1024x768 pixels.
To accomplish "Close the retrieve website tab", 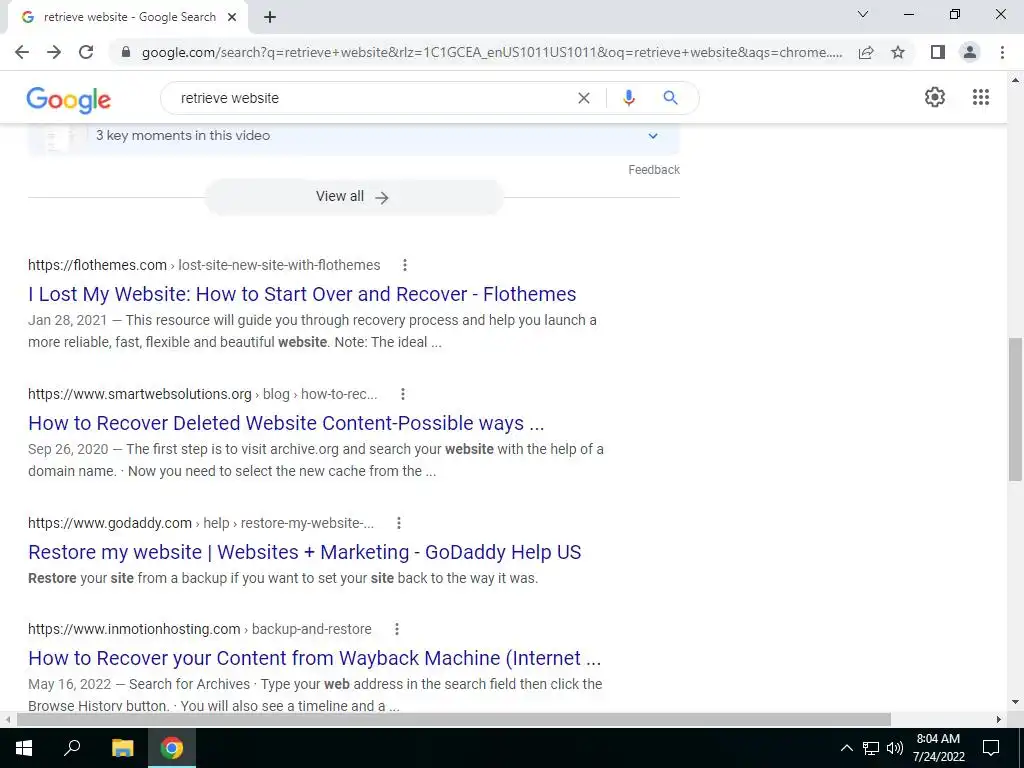I will click(232, 17).
